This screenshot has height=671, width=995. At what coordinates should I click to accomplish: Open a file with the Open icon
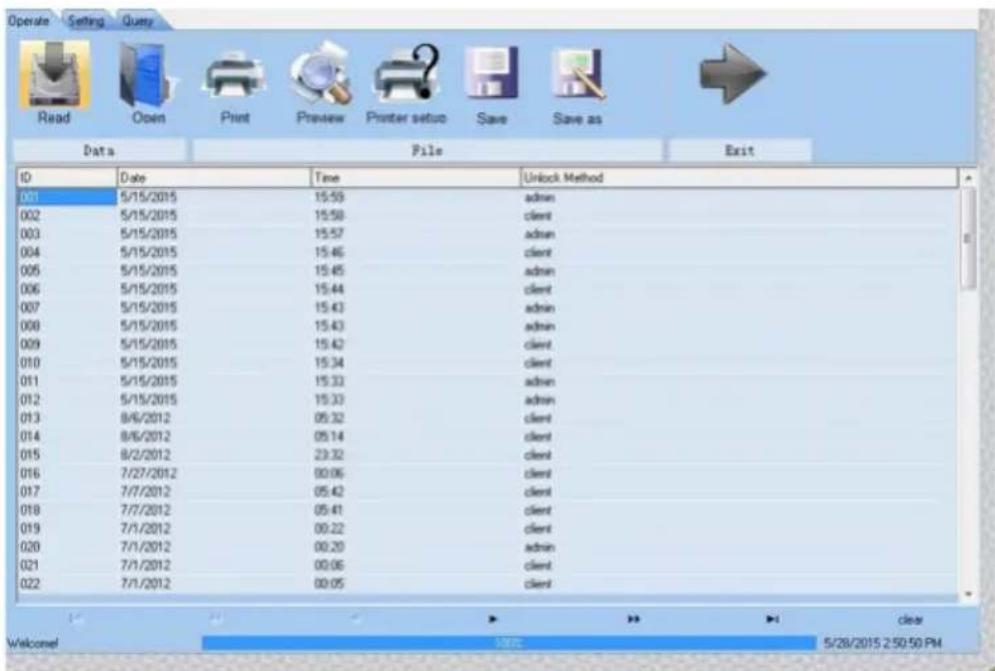148,74
